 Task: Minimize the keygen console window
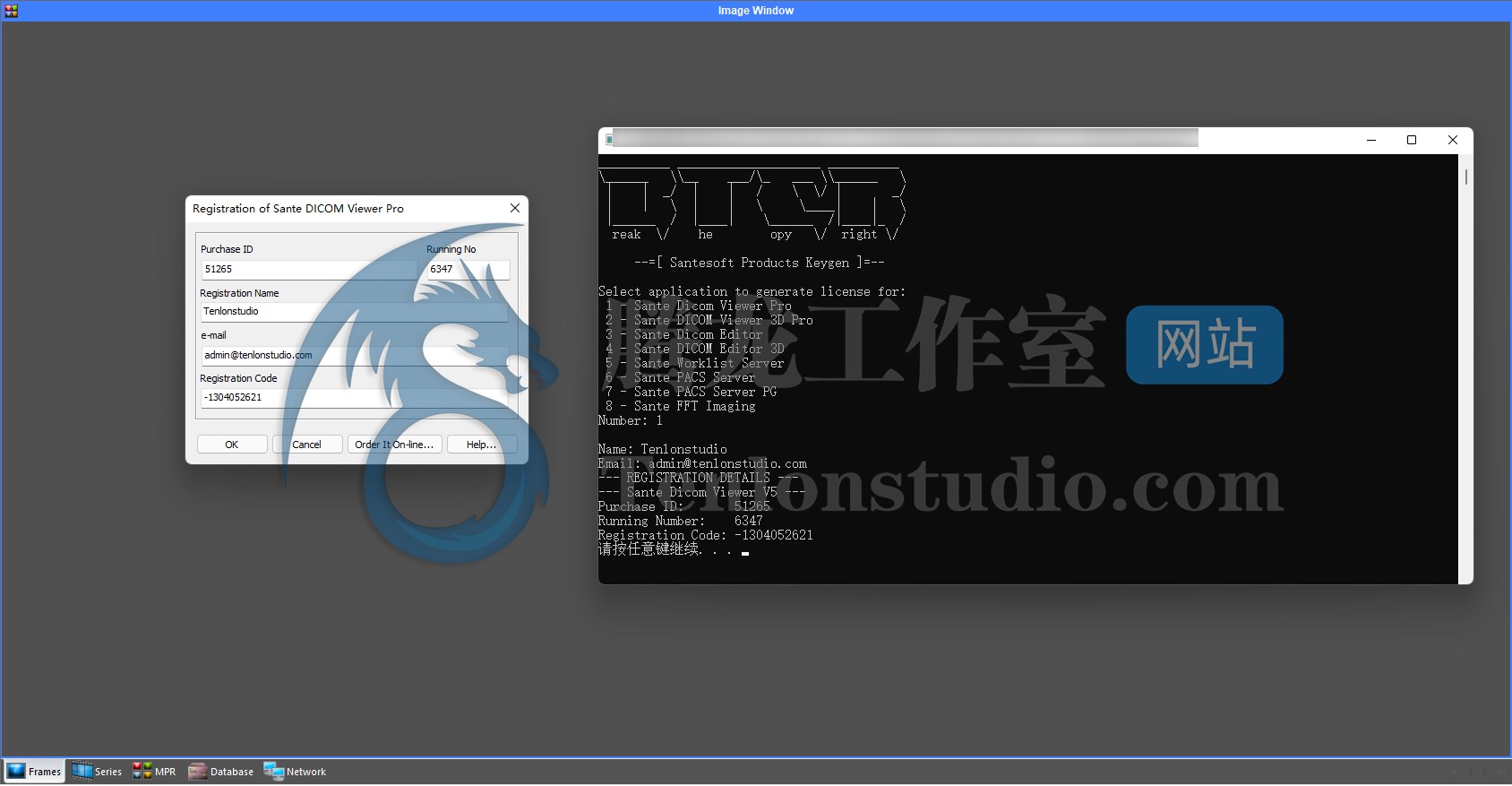1370,140
